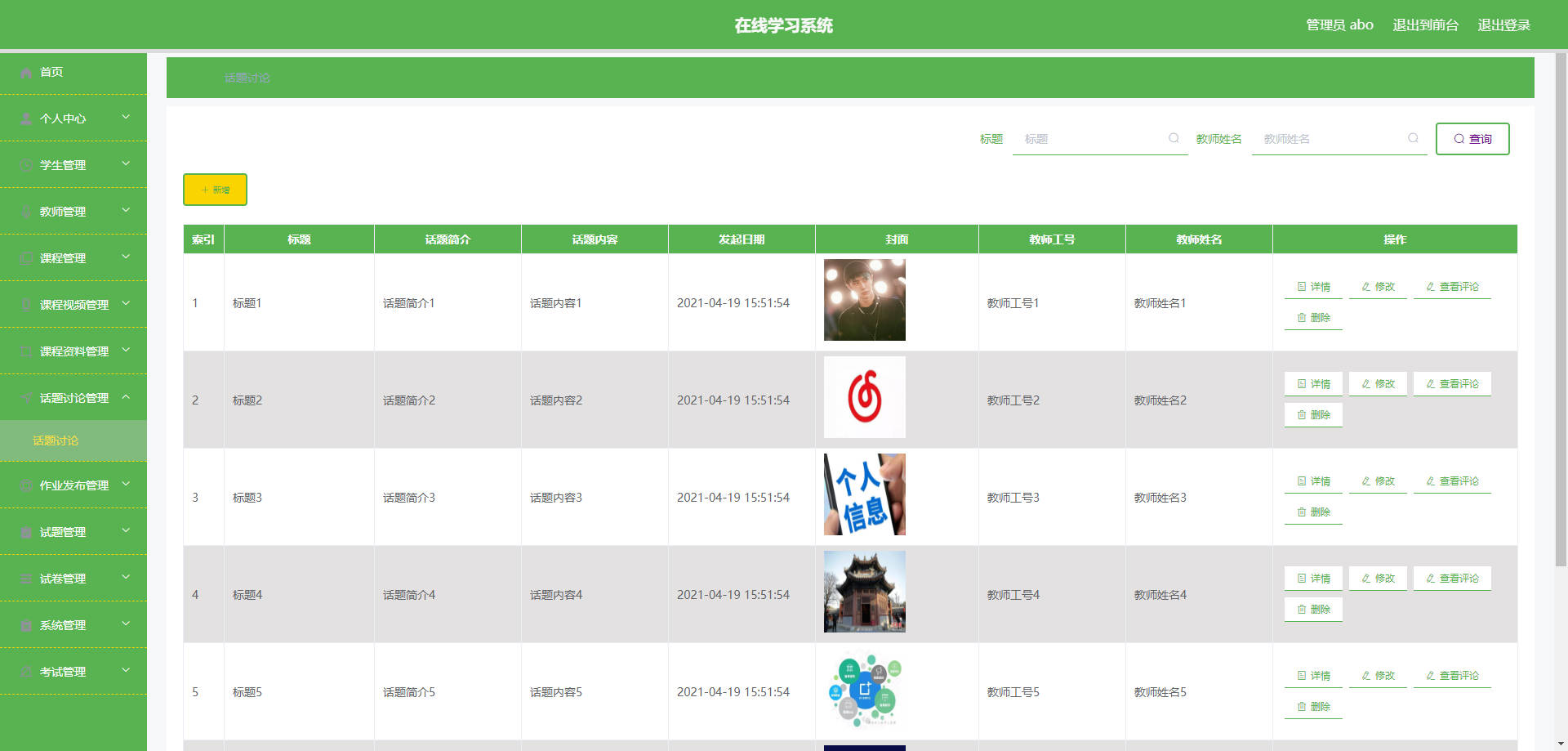Expand 教师管理 chevron arrow

126,211
